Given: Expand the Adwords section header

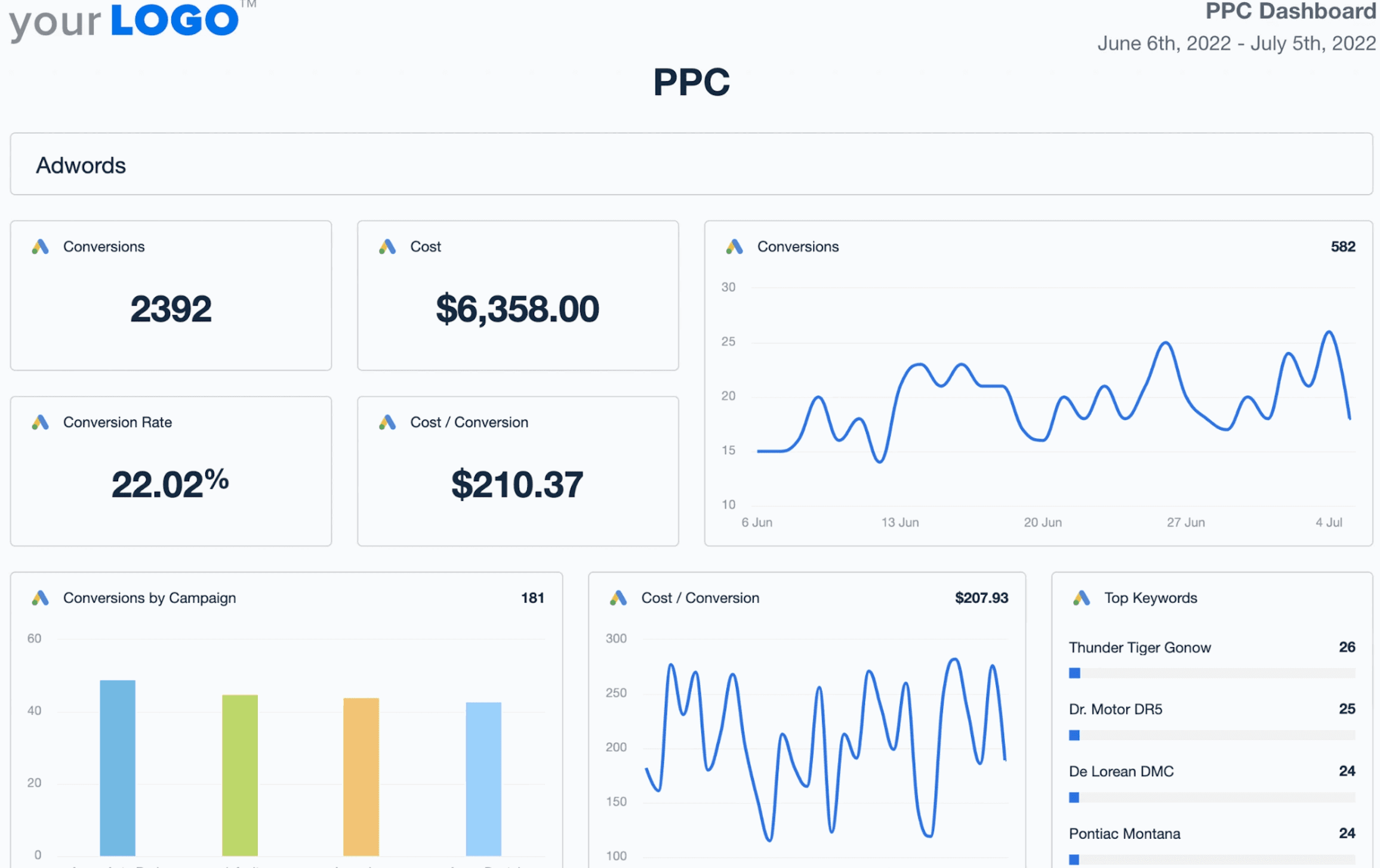Looking at the screenshot, I should [694, 164].
